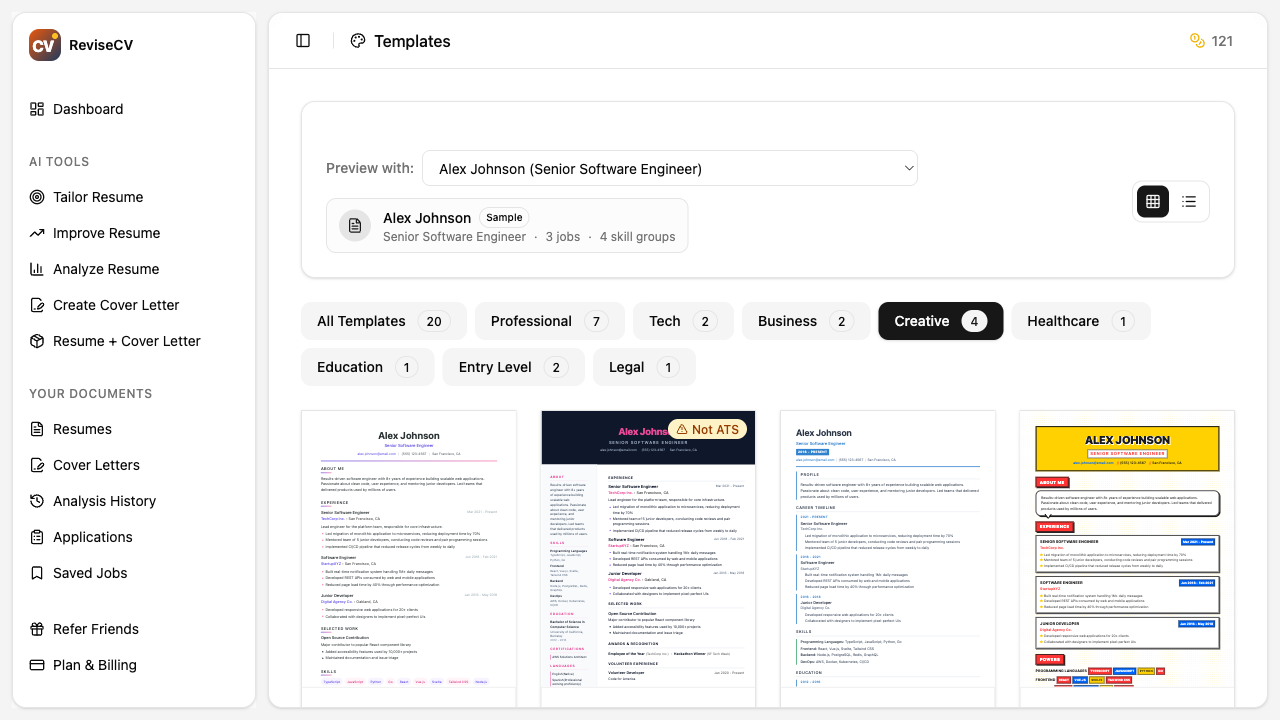This screenshot has width=1280, height=720.
Task: Click the Improve Resume trending arrow icon
Action: point(36,233)
